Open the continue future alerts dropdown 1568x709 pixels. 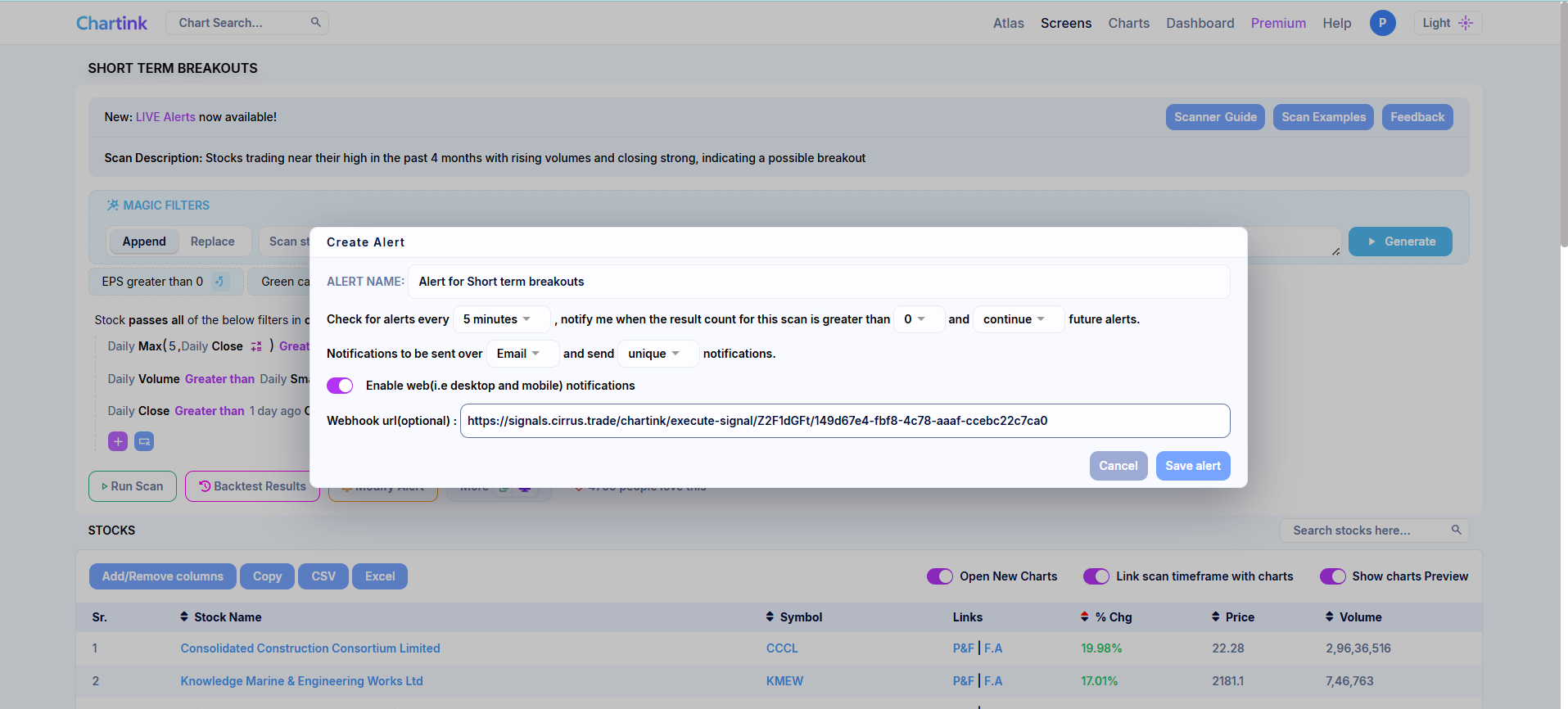[1016, 319]
